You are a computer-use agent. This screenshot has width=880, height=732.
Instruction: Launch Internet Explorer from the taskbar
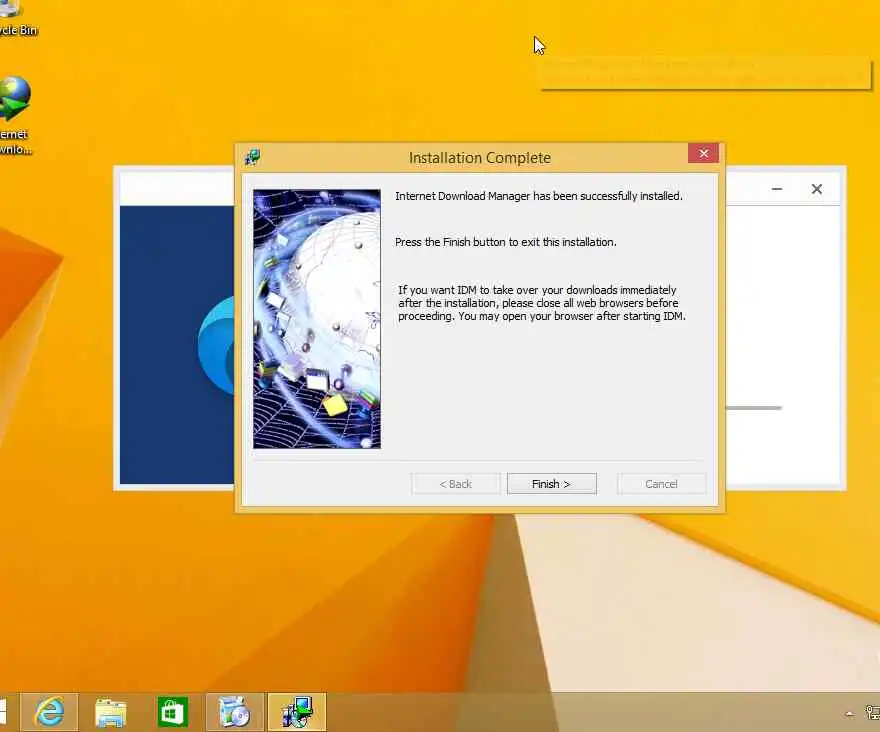pos(49,712)
